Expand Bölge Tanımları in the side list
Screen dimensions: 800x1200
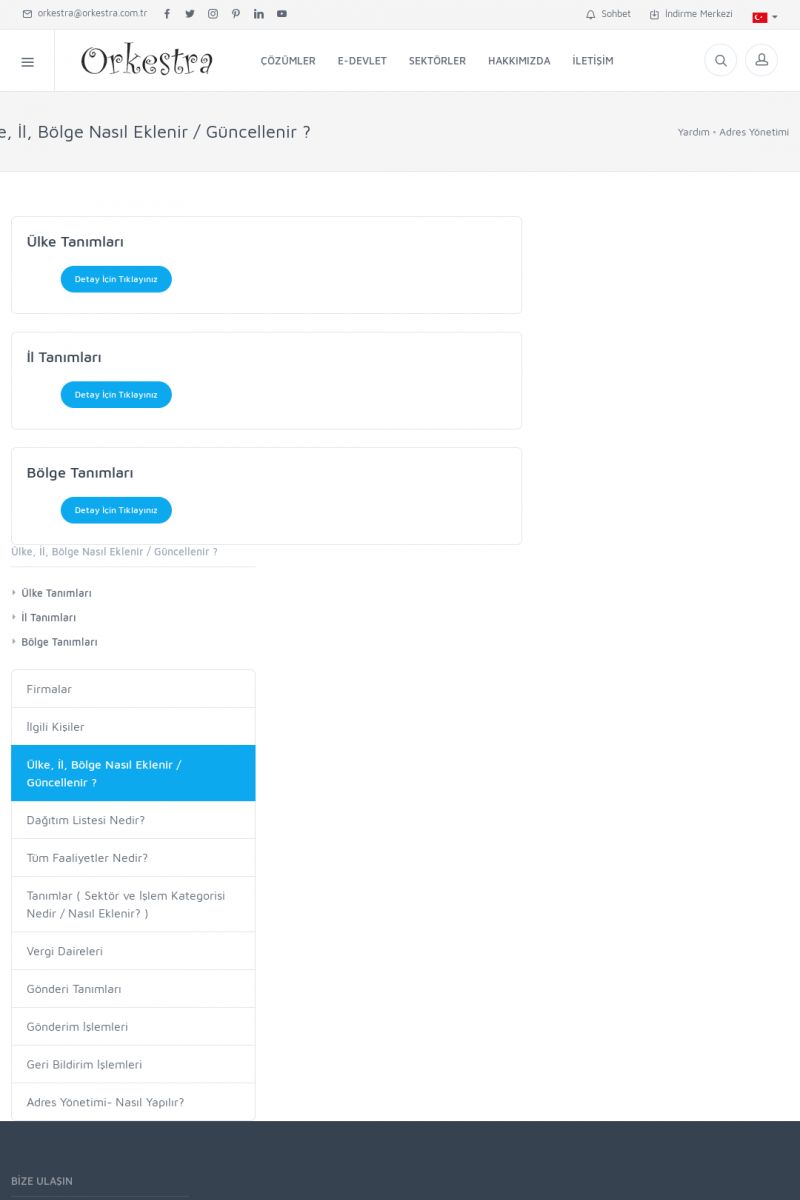point(59,642)
